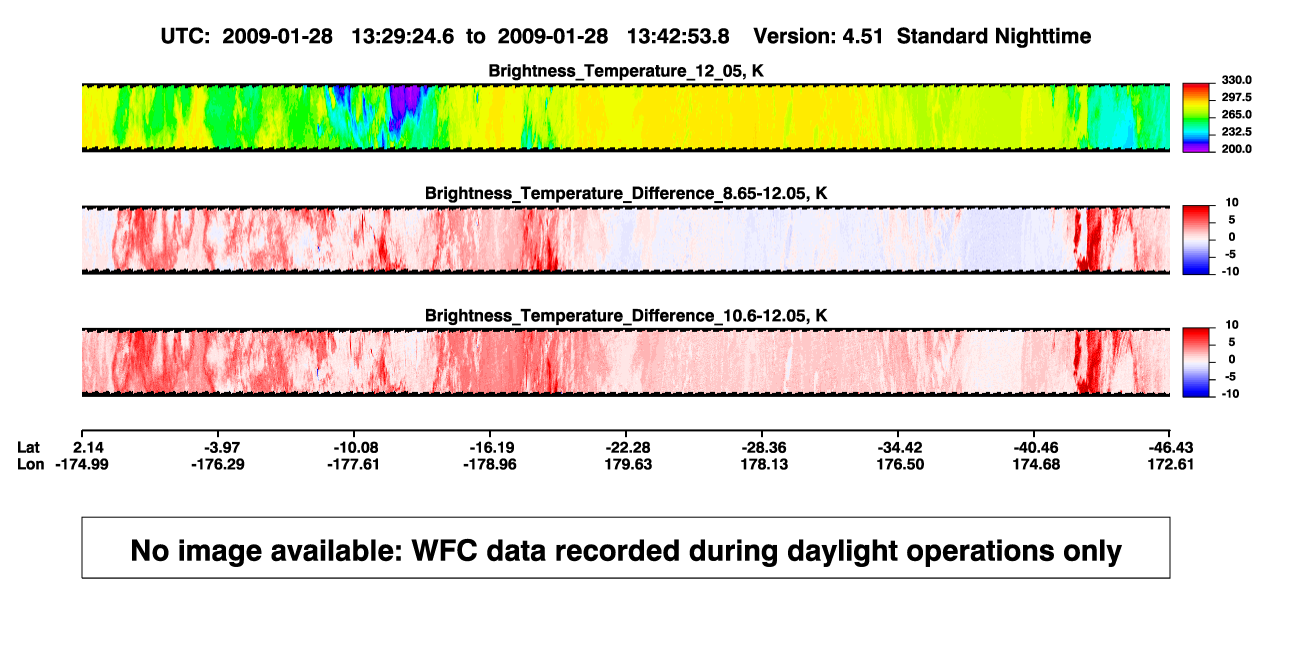Screen dimensions: 1300x667
Task: Click the 'Standard Nighttime' label
Action: [x=994, y=37]
